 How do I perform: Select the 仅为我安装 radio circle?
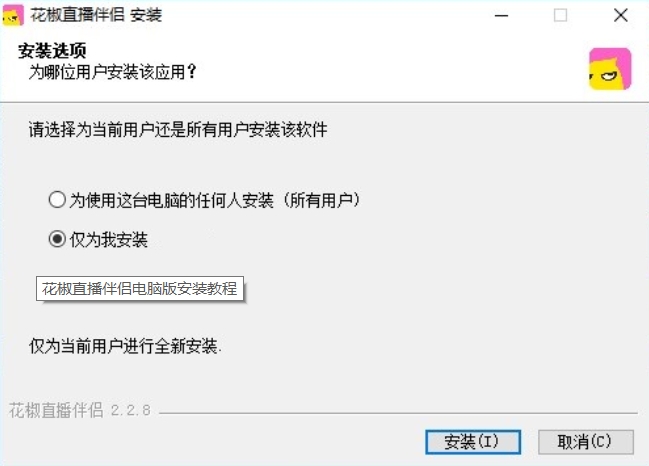point(57,239)
